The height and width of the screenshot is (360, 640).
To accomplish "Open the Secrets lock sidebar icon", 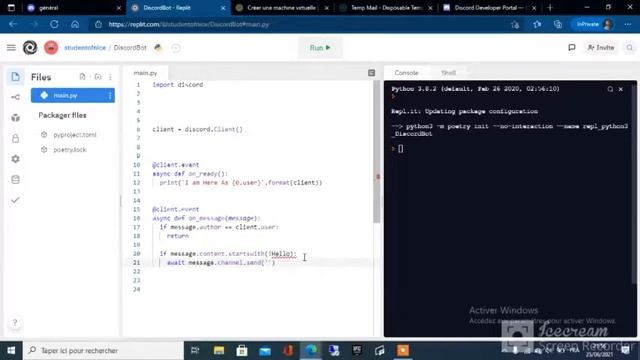I will point(16,138).
